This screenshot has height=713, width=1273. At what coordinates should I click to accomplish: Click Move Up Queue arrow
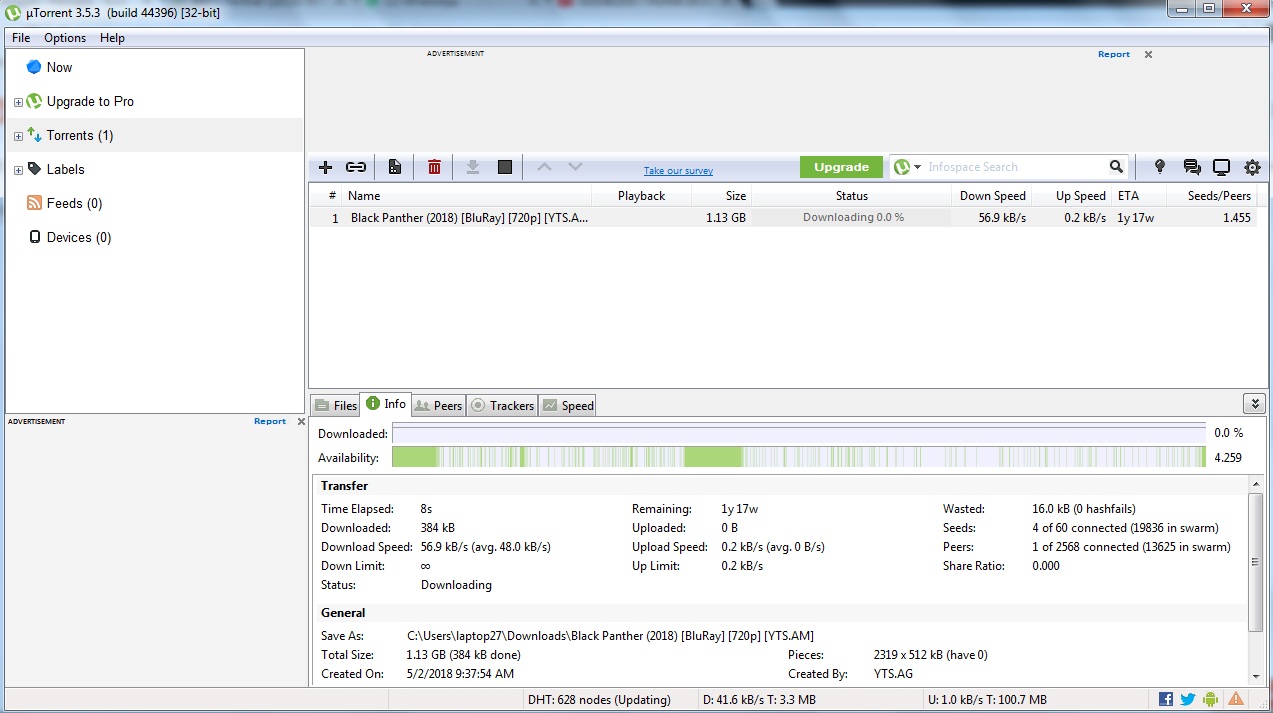(x=544, y=167)
